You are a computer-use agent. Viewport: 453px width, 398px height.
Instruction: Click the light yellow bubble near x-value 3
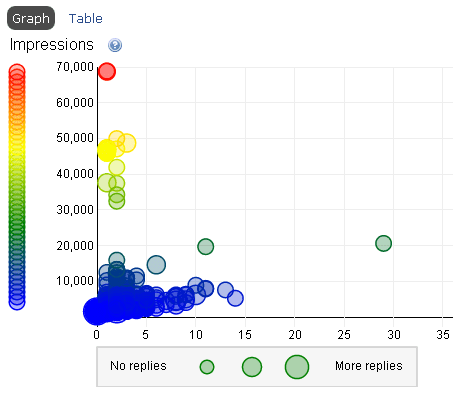126,143
